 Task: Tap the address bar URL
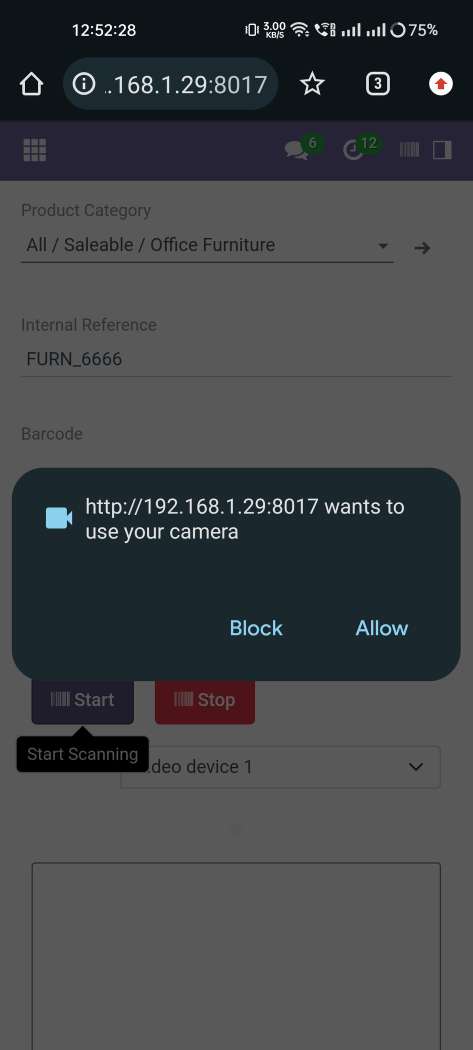pyautogui.click(x=186, y=84)
